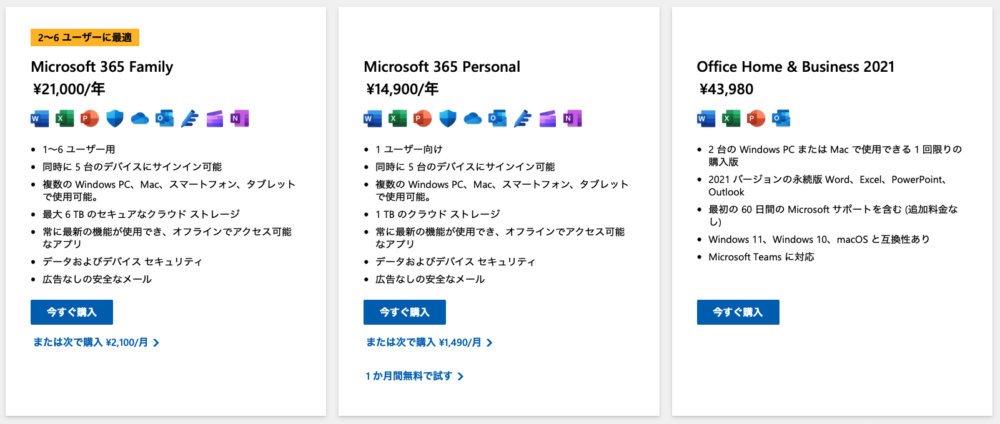Click the Excel icon in Microsoft 365 Family
This screenshot has width=1000, height=424.
coord(65,118)
